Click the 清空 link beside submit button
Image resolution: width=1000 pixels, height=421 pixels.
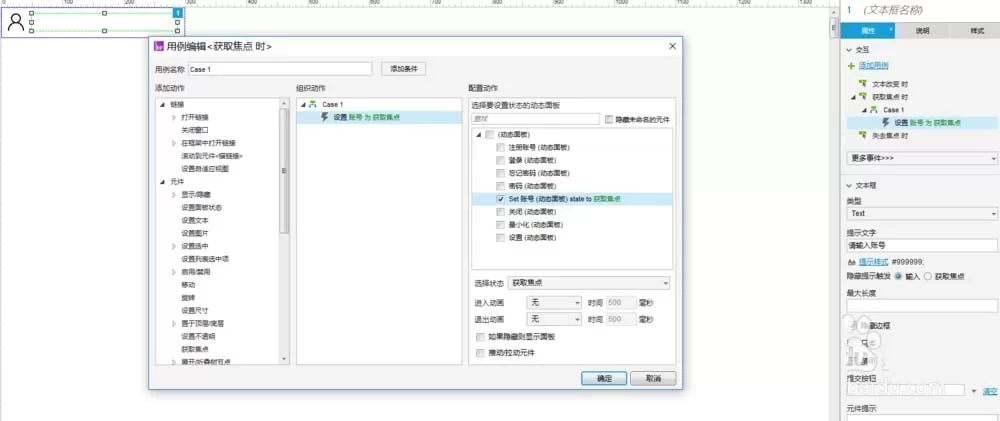(x=990, y=391)
